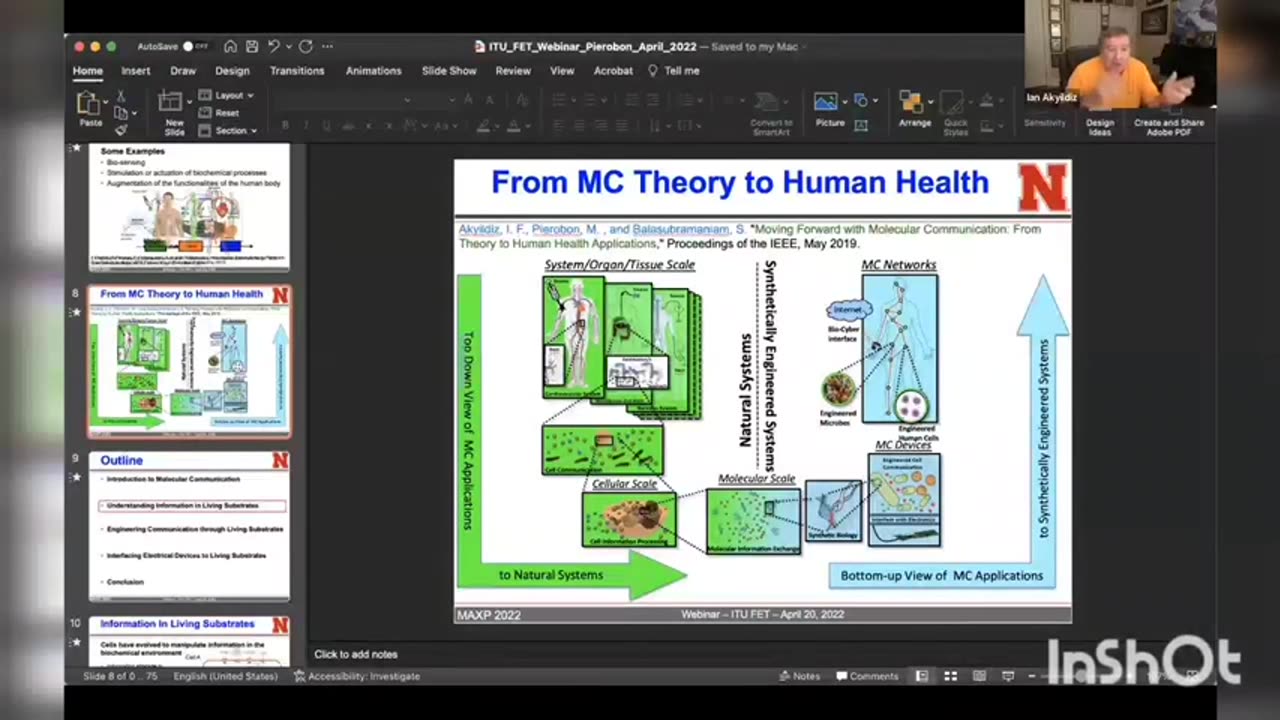
Task: Click the Tell me search box
Action: 674,71
